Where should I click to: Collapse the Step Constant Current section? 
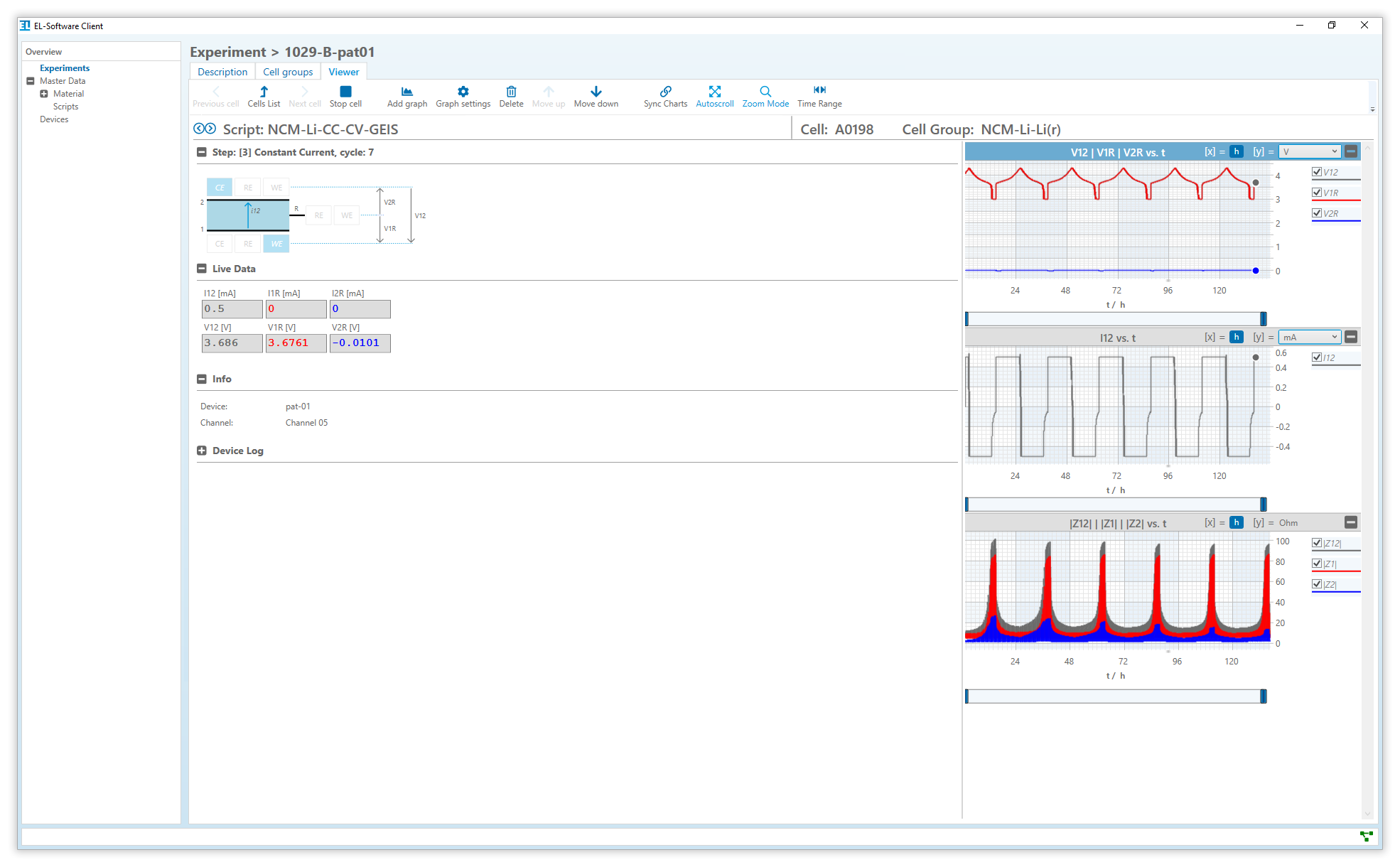pos(202,152)
